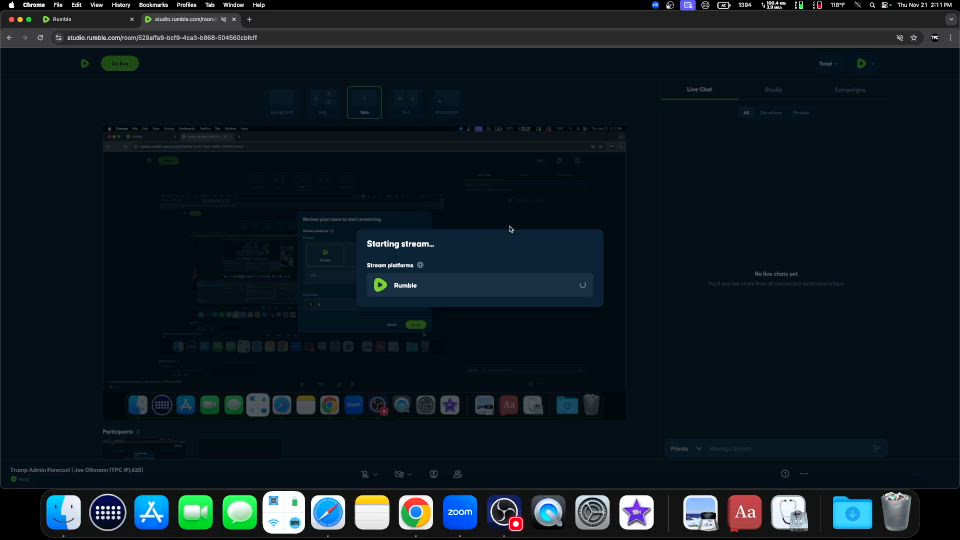Viewport: 960px width, 540px height.
Task: Click the info icon beside Stream platforms
Action: click(420, 265)
